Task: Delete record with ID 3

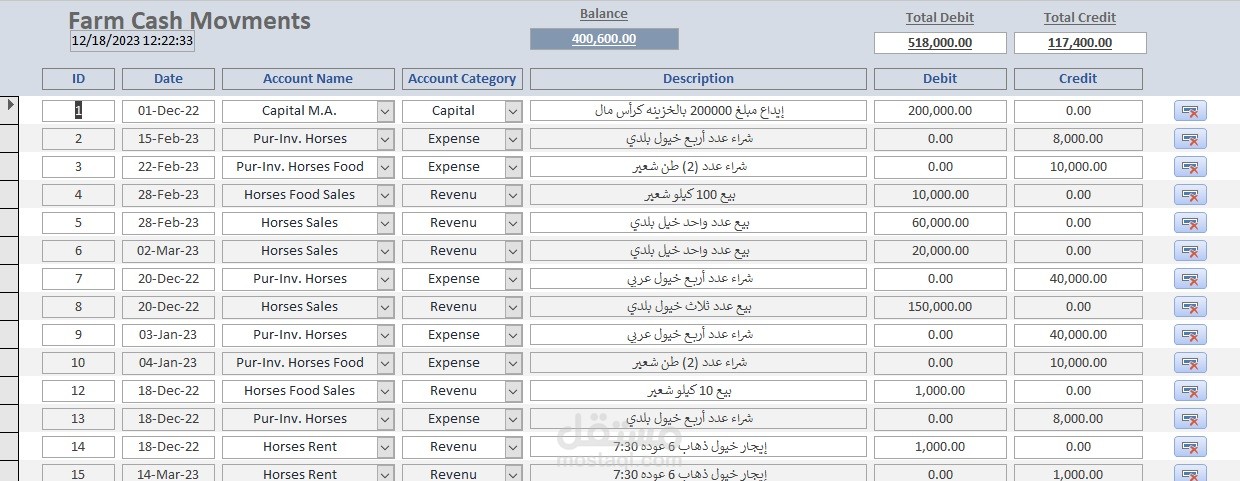Action: click(x=1190, y=167)
